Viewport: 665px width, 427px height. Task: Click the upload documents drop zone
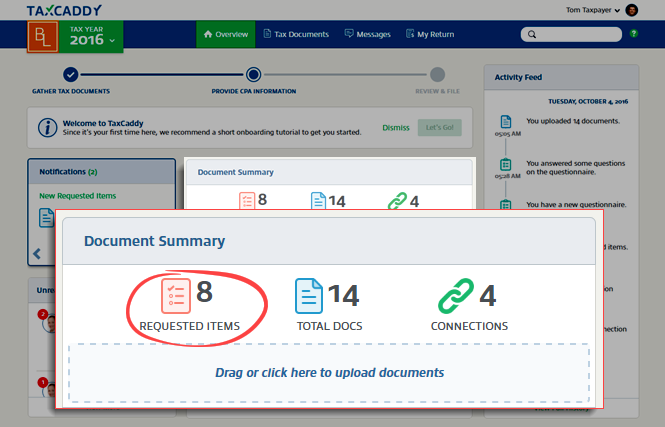(329, 373)
